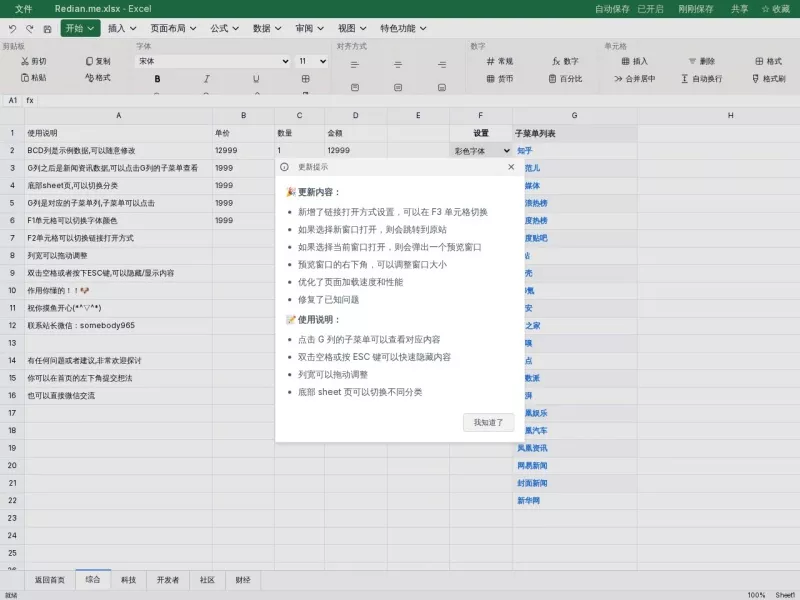Open the 宋体 font dropdown
Image resolution: width=800 pixels, height=600 pixels.
213,61
